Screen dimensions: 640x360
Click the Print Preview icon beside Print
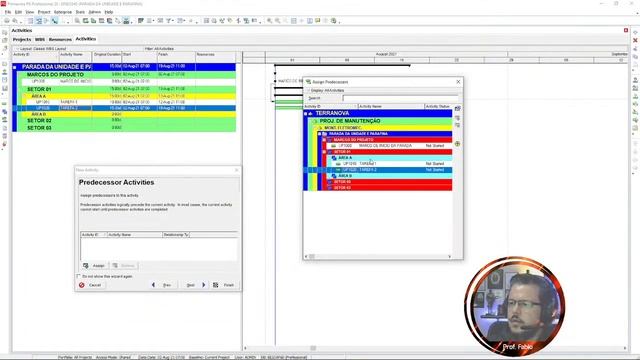[15, 21]
